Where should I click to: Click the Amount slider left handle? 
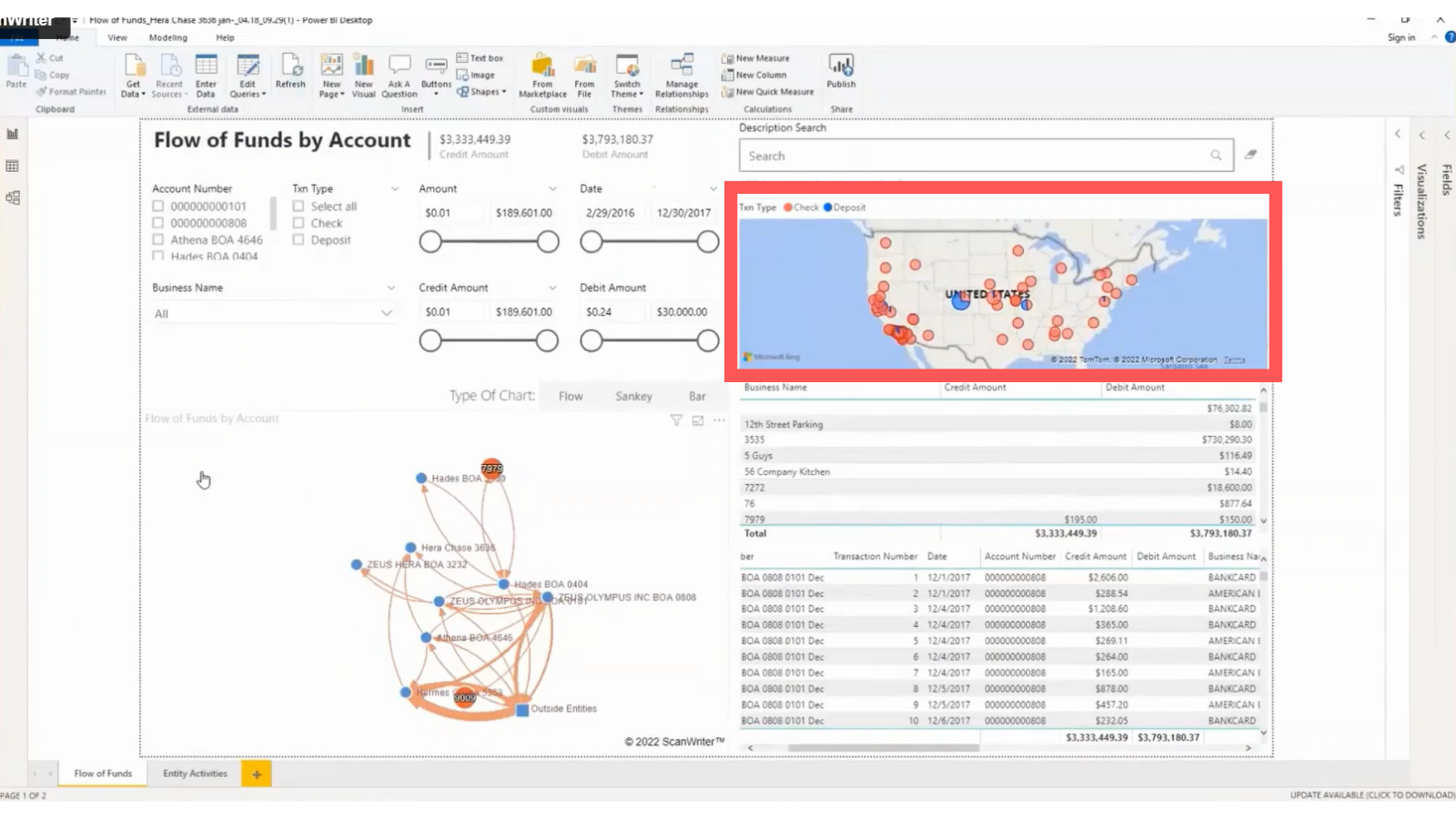(430, 241)
